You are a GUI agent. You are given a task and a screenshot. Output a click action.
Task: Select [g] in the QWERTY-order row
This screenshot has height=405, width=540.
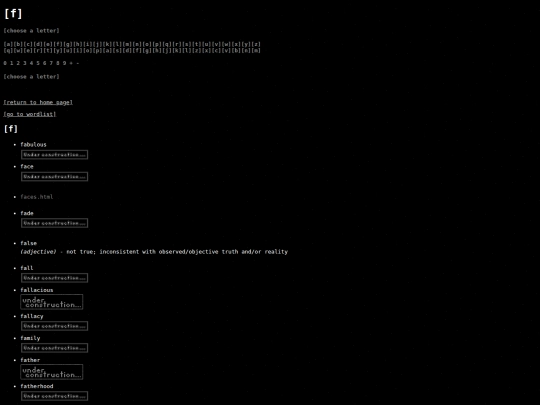pyautogui.click(x=147, y=50)
